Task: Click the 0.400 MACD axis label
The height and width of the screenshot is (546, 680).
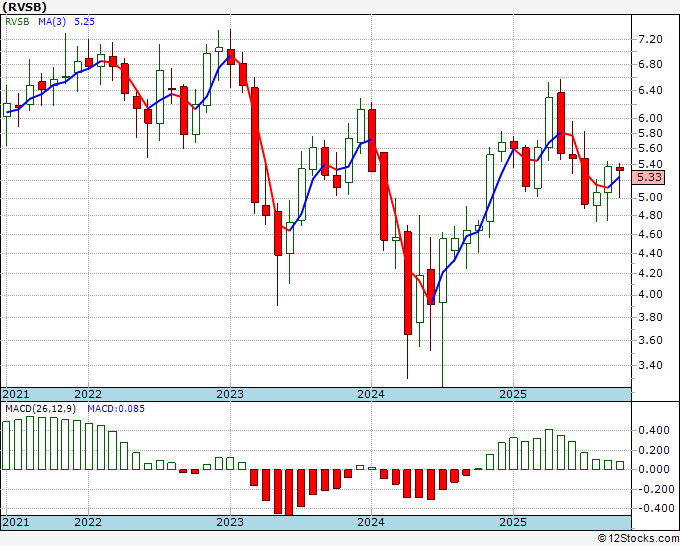Action: coord(654,431)
